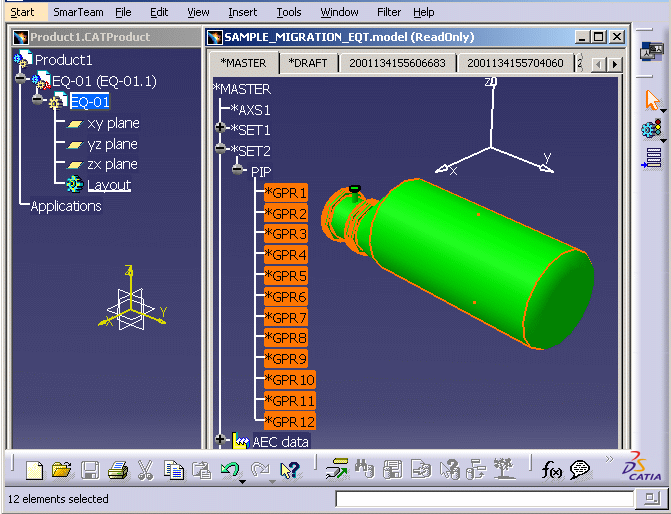Image resolution: width=671 pixels, height=514 pixels.
Task: Click the CATIA logo icon
Action: click(642, 466)
